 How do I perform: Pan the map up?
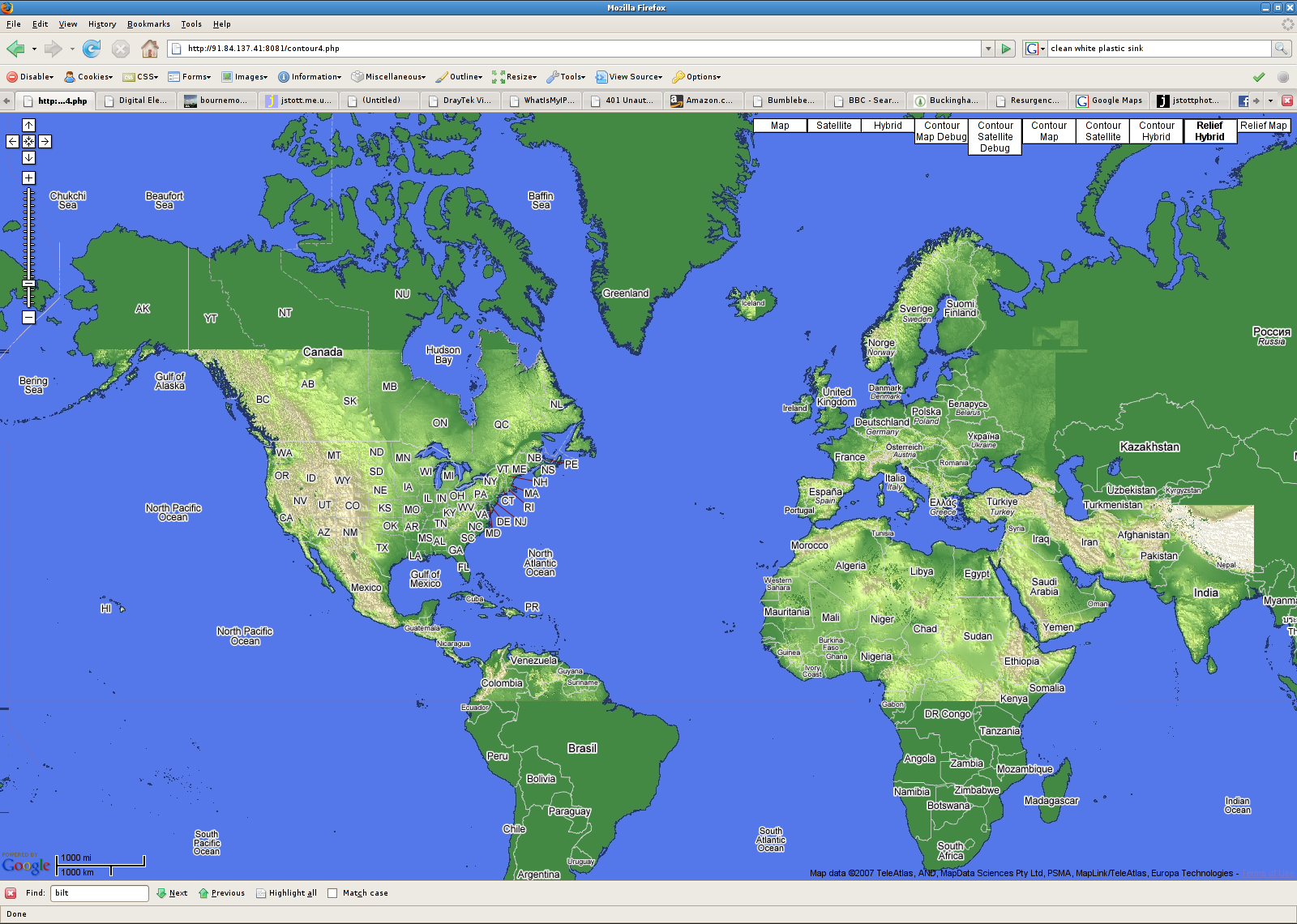[28, 125]
